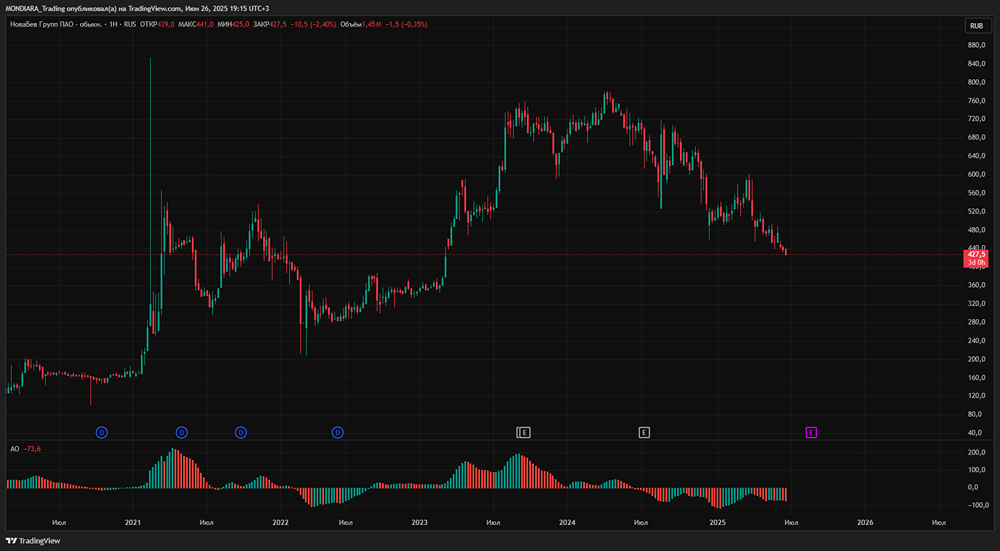Screen dimensions: 1000x551
Task: Click the dividend marker near late 2020
Action: (102, 432)
